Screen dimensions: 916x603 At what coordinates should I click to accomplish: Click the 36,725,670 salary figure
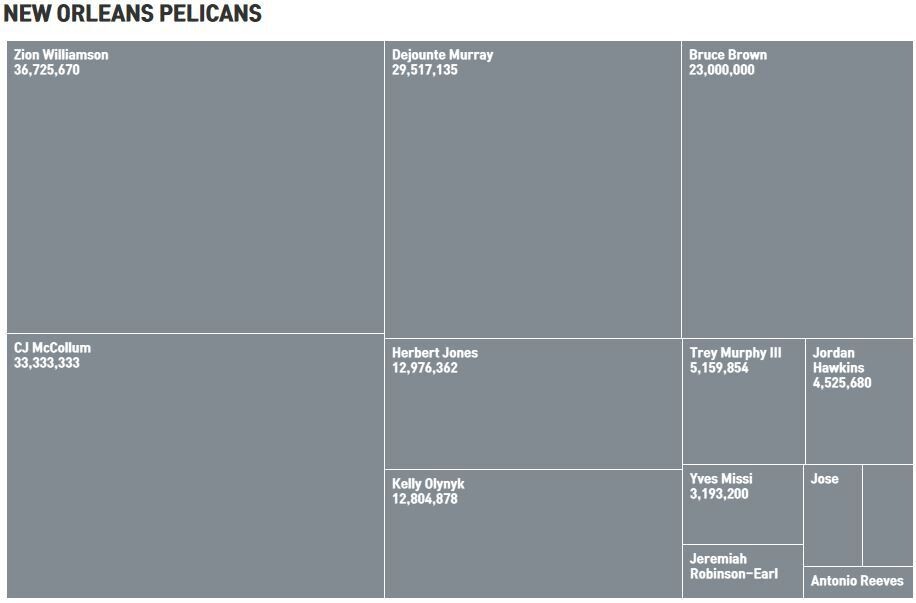[x=47, y=70]
